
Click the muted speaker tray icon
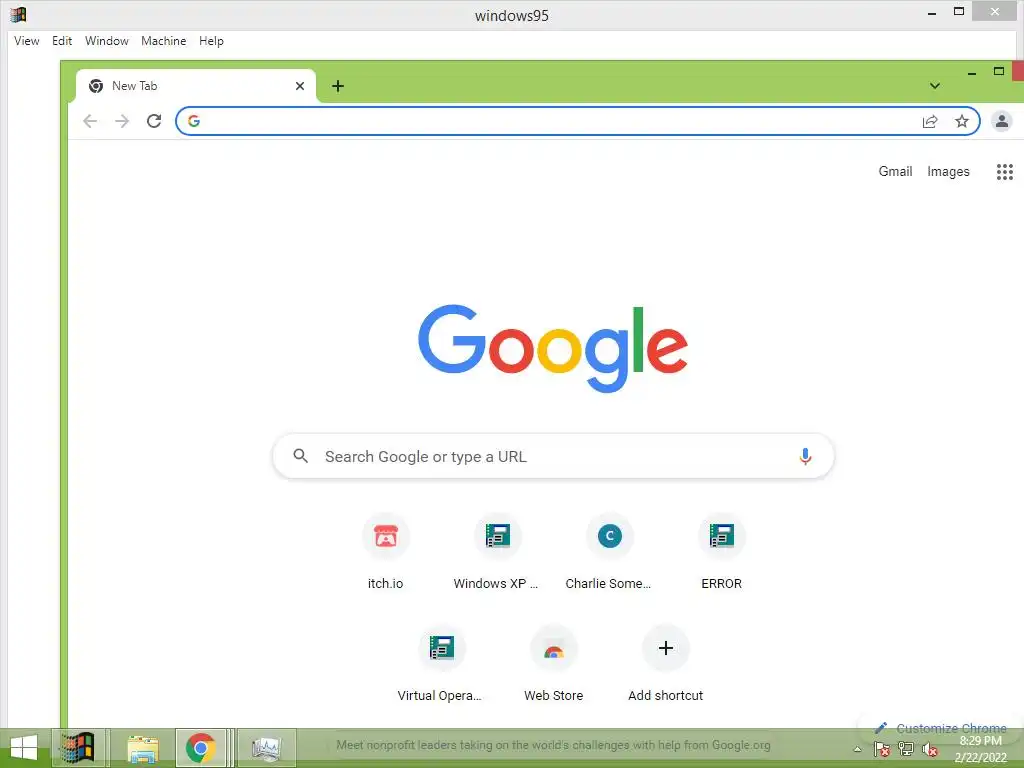(930, 749)
